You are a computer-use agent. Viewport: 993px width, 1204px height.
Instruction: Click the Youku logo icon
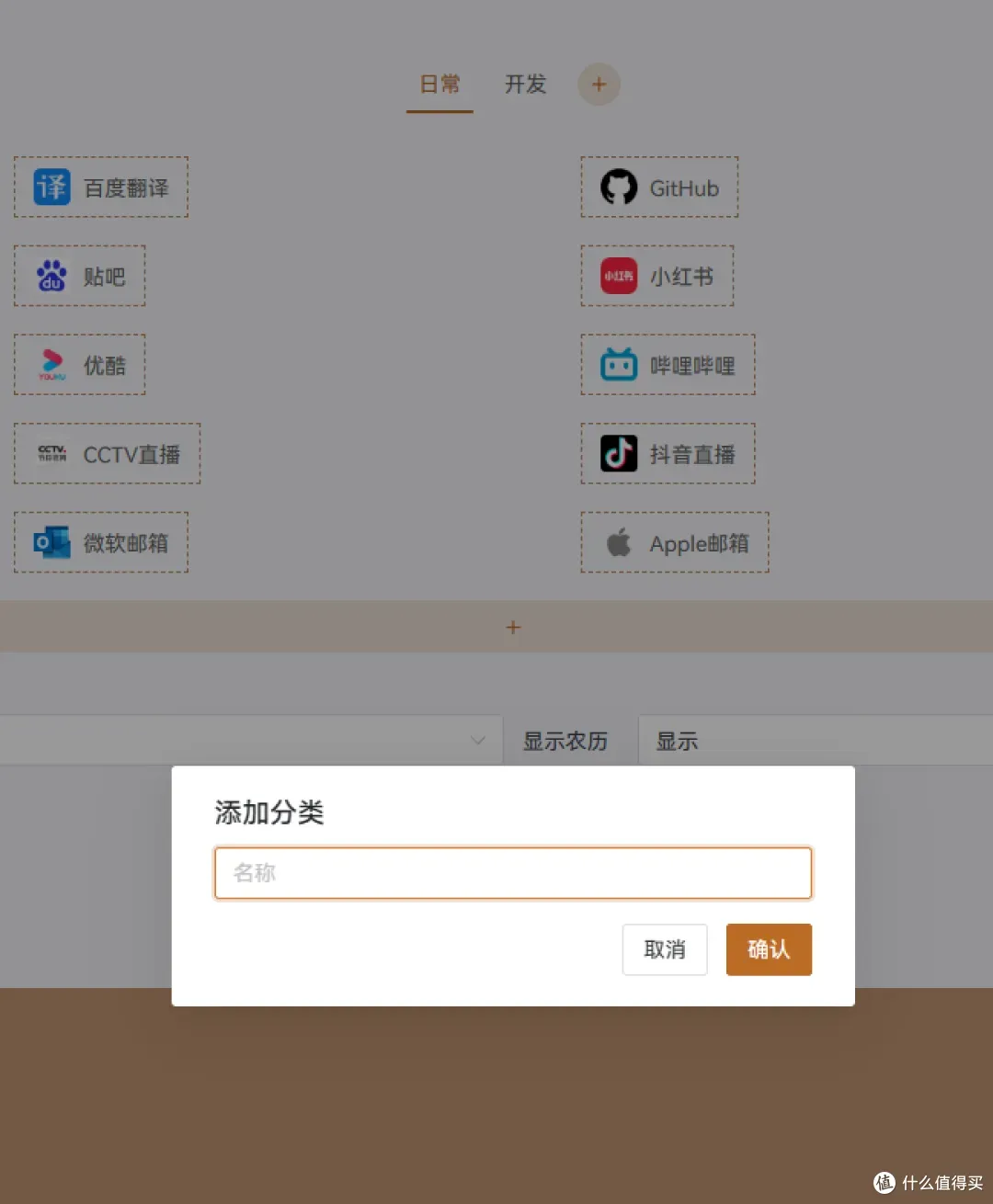[51, 365]
